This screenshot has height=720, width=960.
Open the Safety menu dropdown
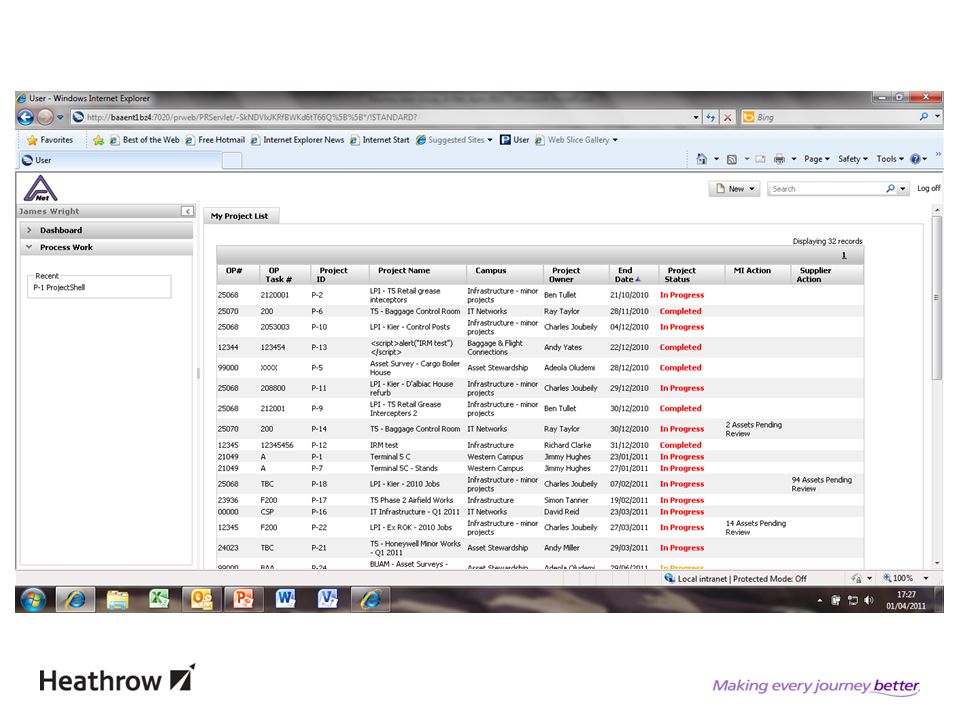853,159
